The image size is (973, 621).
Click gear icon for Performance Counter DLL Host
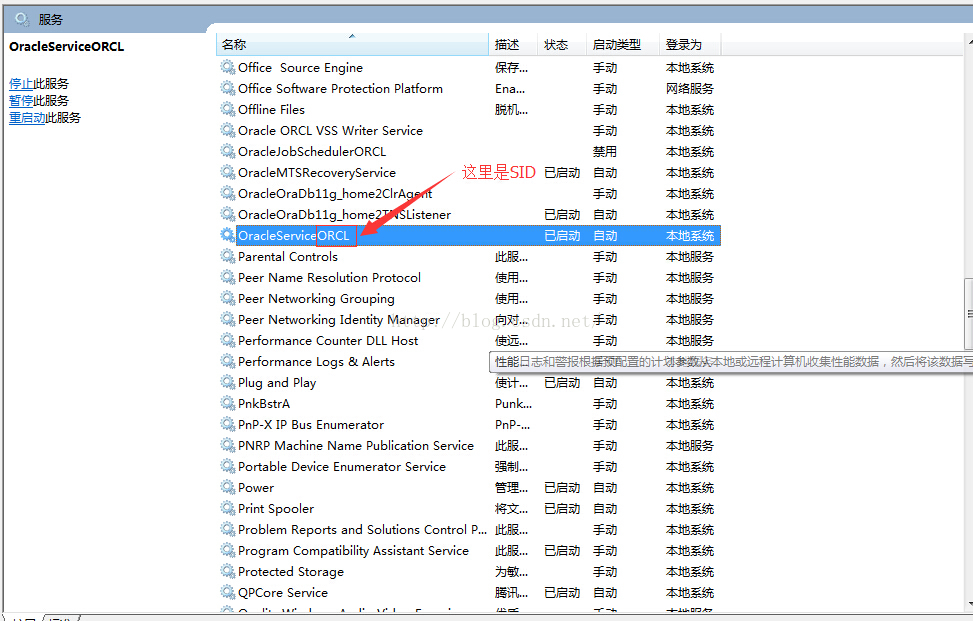[228, 341]
